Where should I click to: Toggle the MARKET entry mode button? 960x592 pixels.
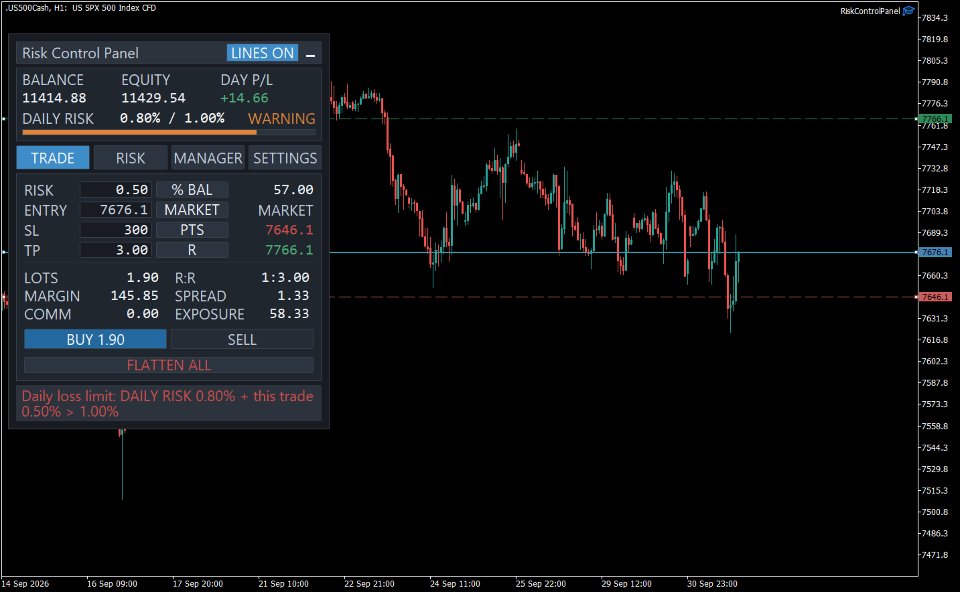192,210
